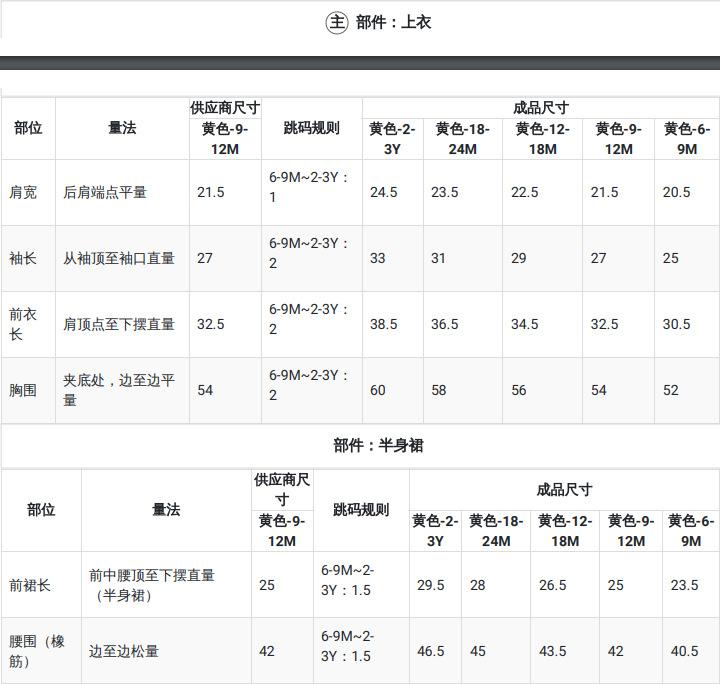Click the 38.5 front length value
Screen dimensions: 720x684
click(384, 324)
